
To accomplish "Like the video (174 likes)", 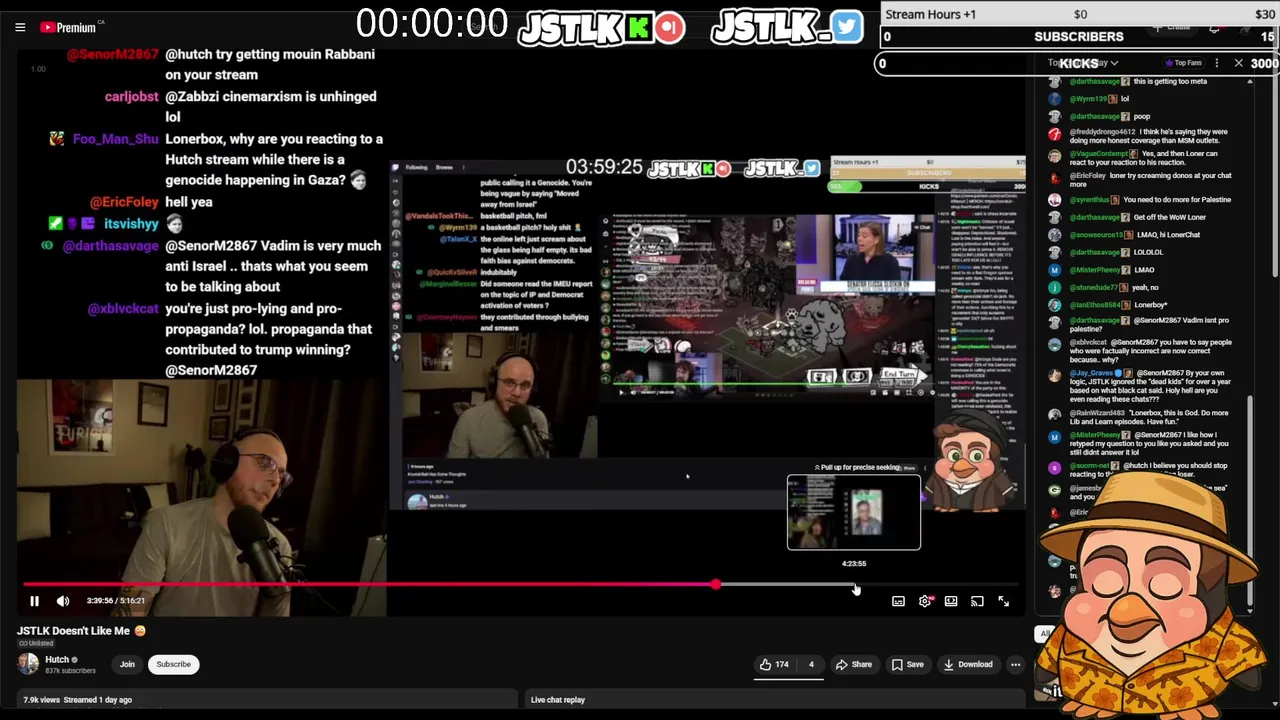I will 774,664.
